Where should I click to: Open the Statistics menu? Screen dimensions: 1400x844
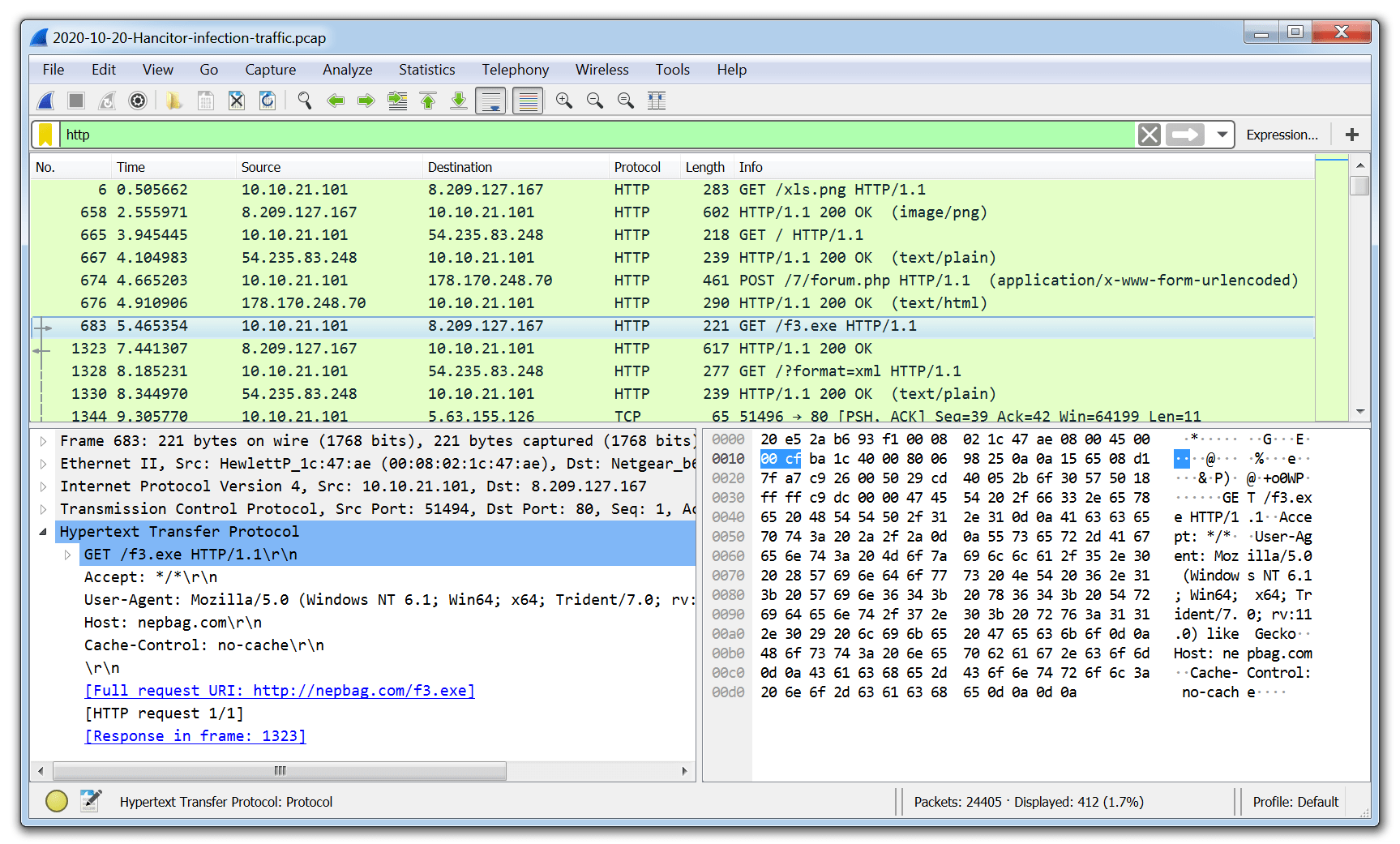coord(426,70)
